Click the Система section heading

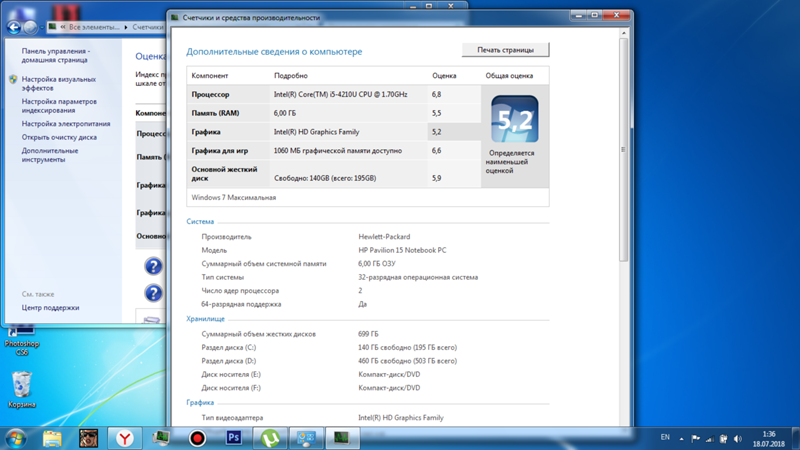point(200,221)
